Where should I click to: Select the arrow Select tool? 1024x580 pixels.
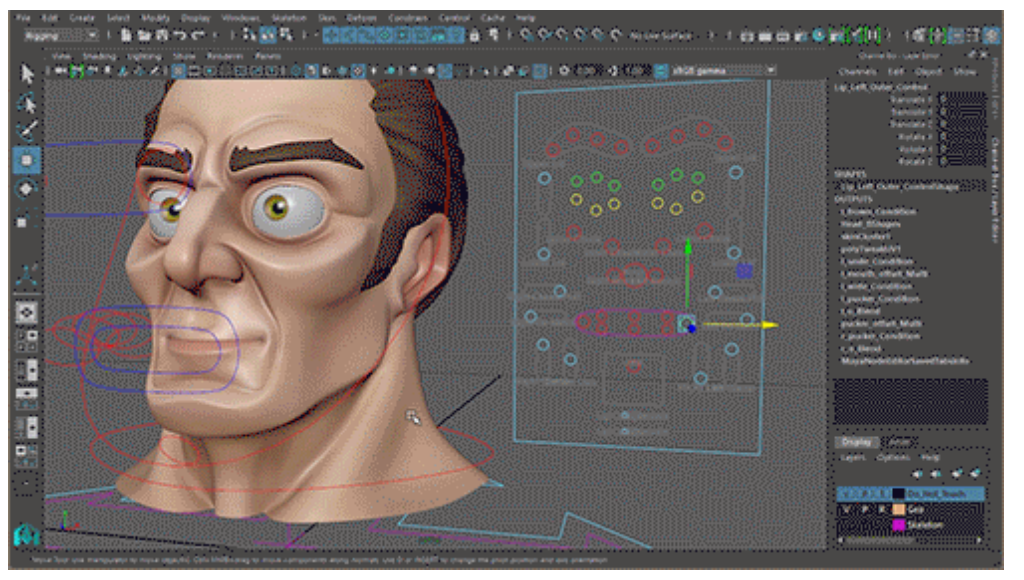27,74
